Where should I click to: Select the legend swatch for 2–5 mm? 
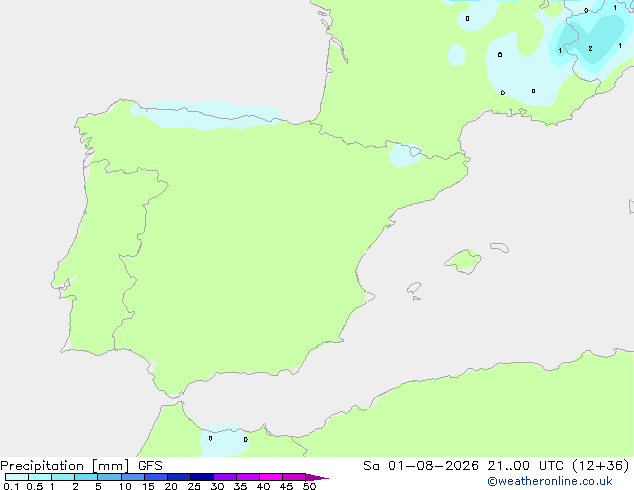point(86,477)
